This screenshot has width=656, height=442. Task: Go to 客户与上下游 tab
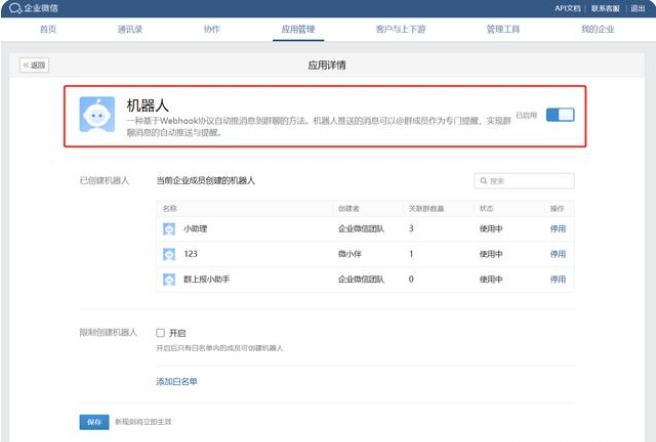coord(400,29)
